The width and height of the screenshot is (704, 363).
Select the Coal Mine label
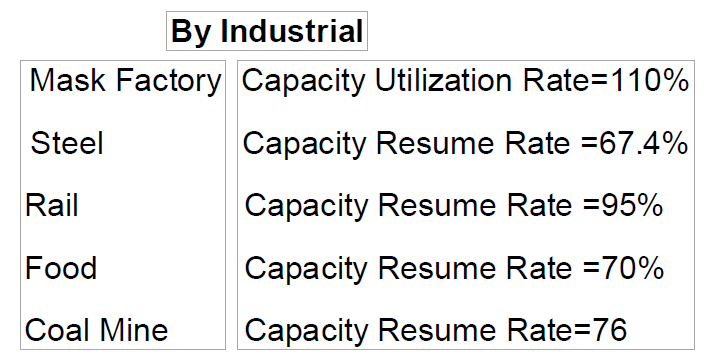coord(97,330)
